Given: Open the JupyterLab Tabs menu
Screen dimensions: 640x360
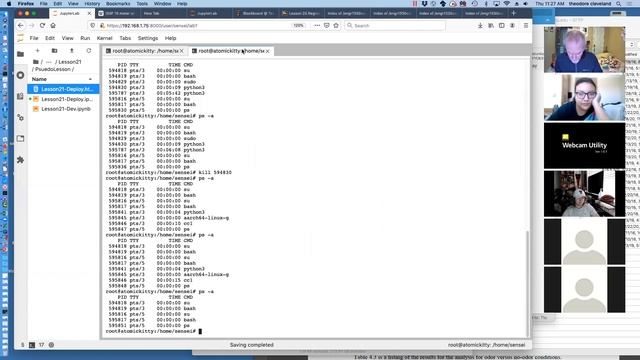Looking at the screenshot, I should 125,38.
